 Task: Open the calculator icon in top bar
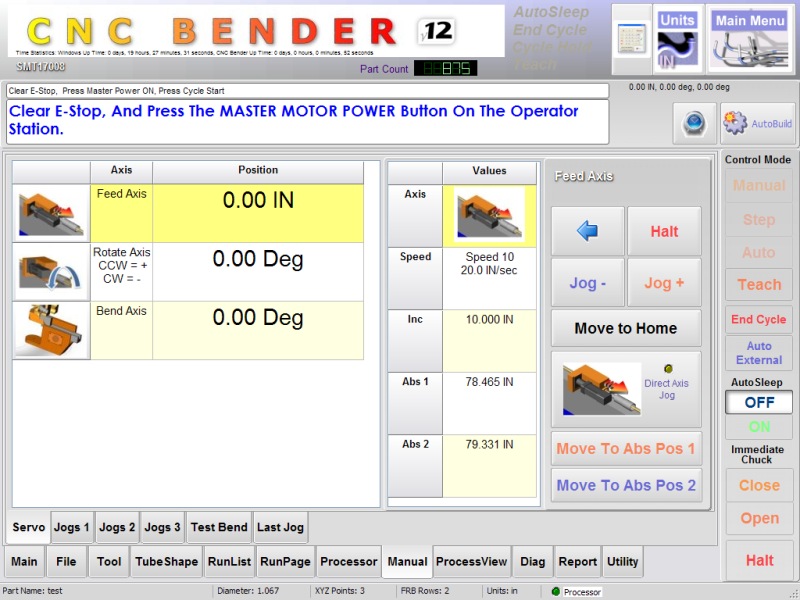[631, 38]
